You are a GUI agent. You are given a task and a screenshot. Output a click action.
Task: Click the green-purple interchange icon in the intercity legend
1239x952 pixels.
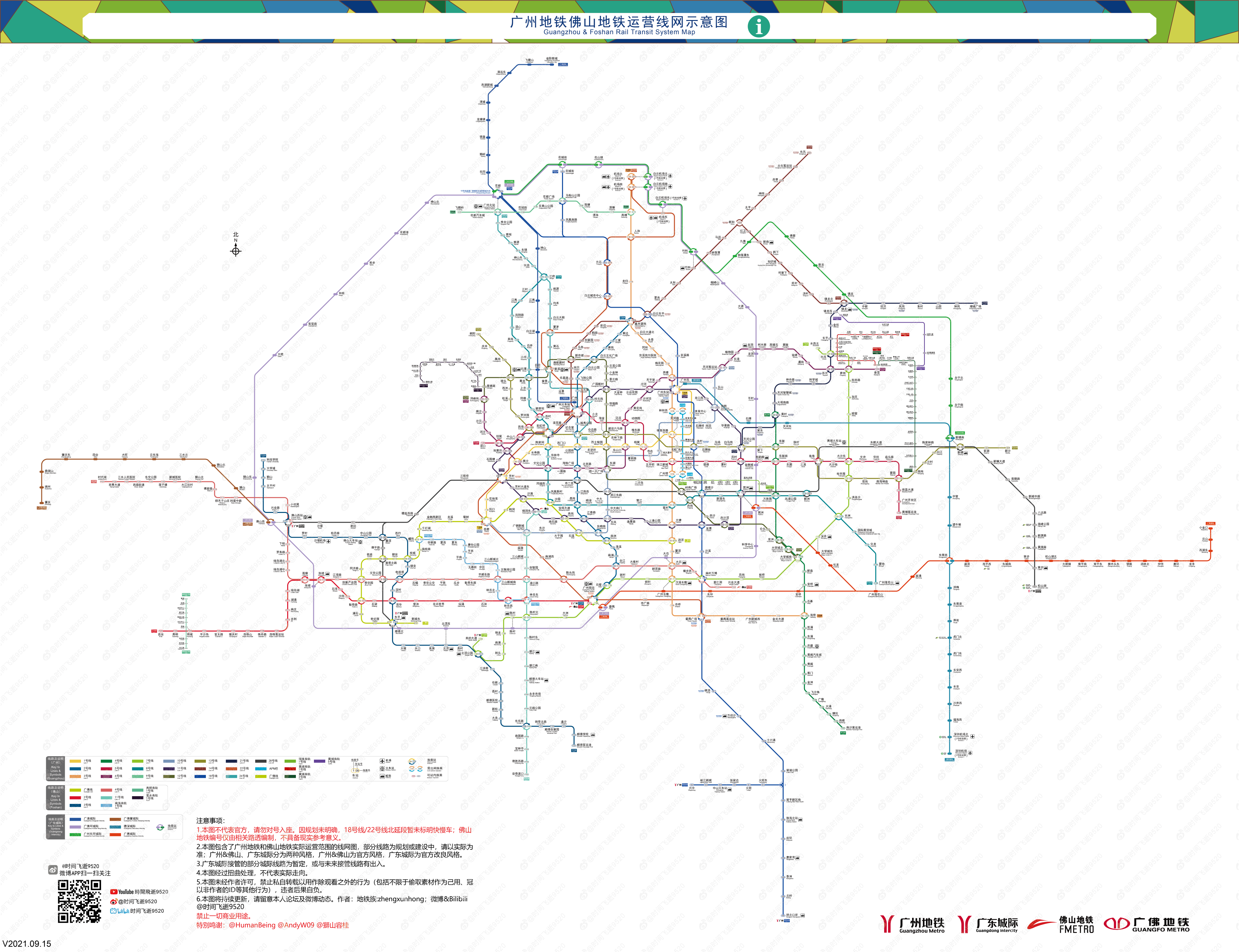160,827
